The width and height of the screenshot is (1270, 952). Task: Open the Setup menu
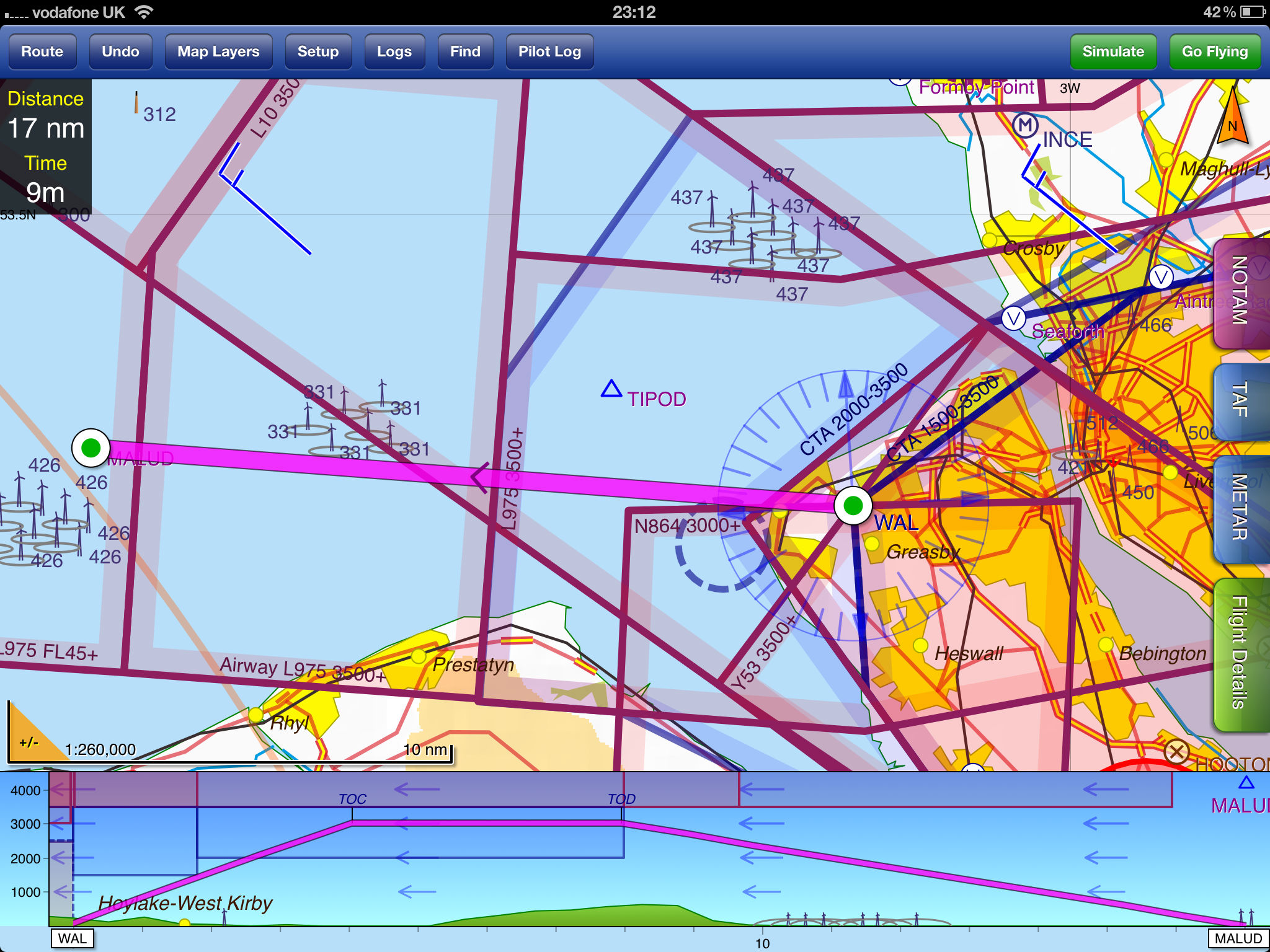point(318,51)
